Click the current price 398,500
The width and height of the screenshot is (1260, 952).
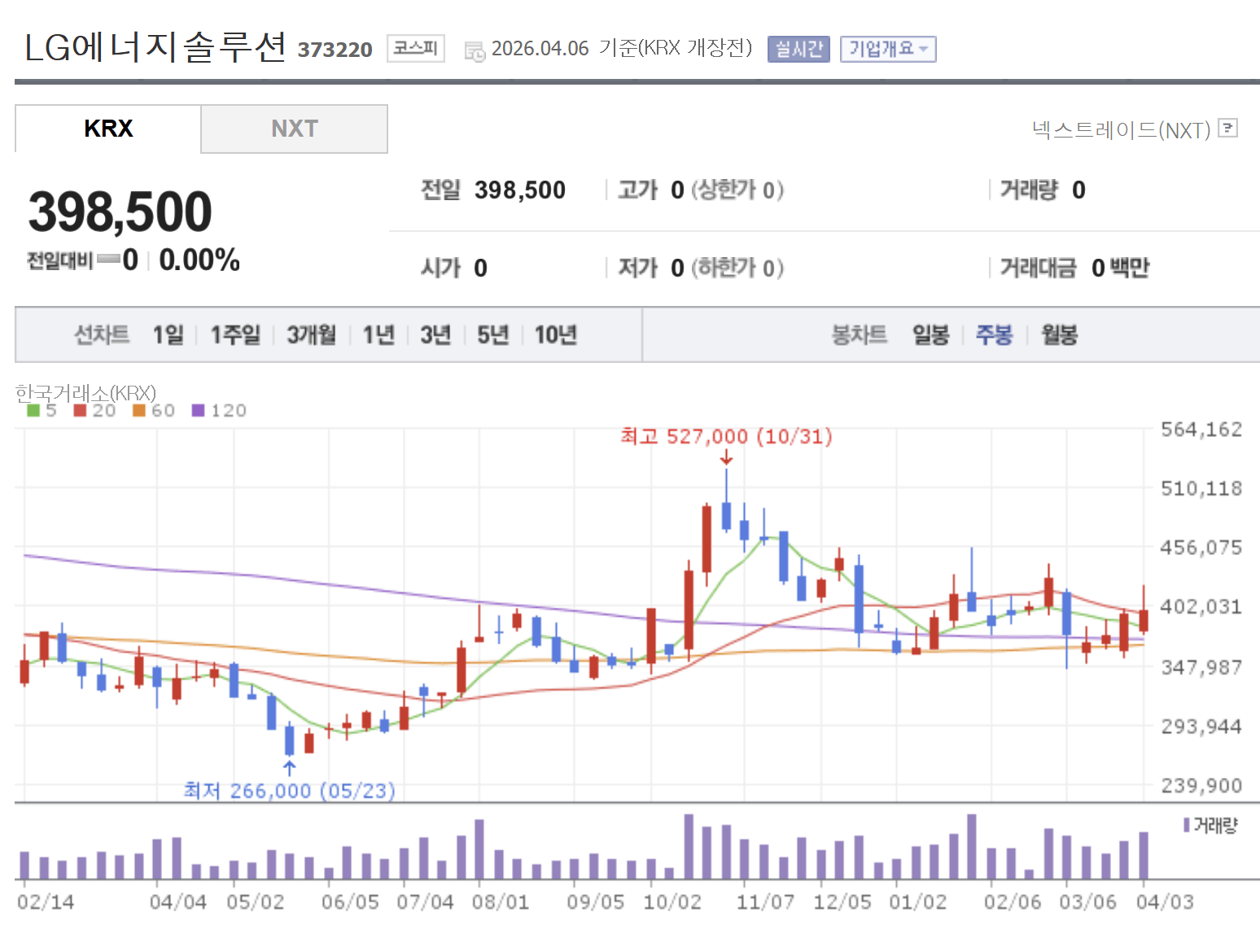[120, 212]
